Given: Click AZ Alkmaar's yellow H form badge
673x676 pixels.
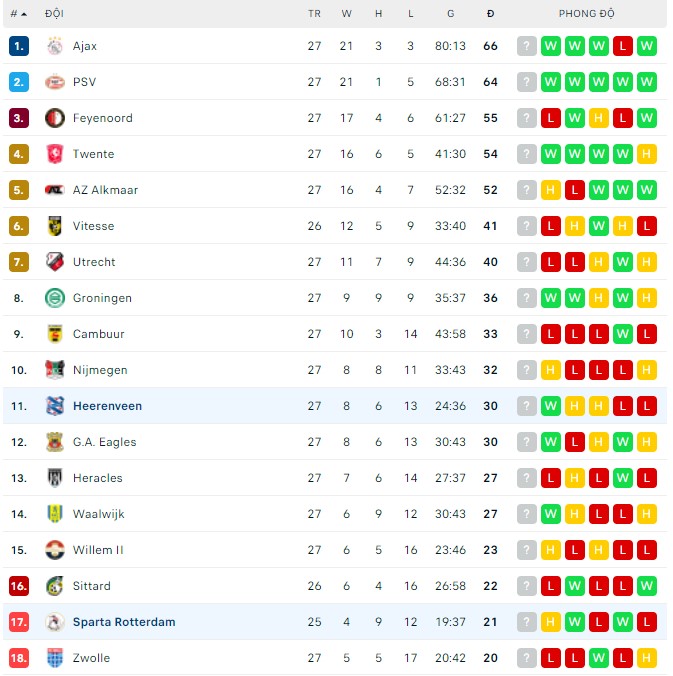Looking at the screenshot, I should point(551,190).
